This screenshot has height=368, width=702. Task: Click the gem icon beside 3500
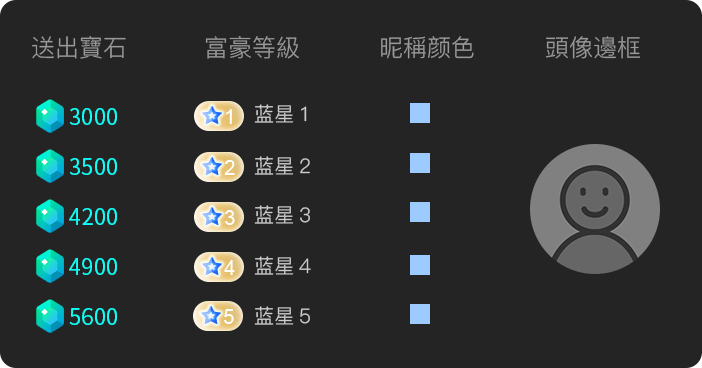[x=50, y=166]
